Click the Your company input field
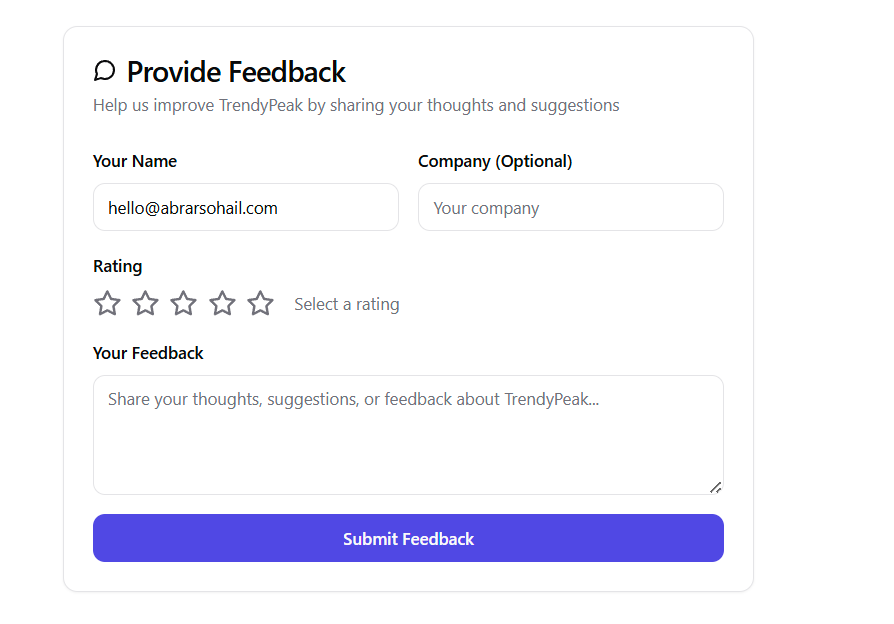This screenshot has height=624, width=894. tap(570, 207)
